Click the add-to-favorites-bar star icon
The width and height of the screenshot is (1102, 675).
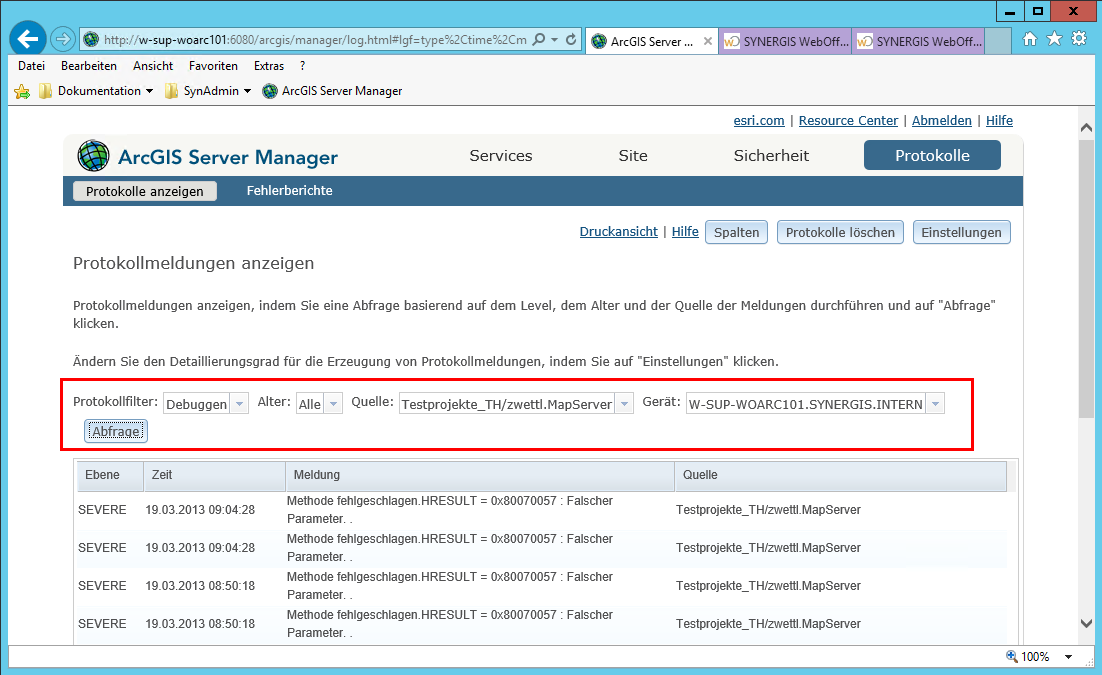tap(22, 91)
